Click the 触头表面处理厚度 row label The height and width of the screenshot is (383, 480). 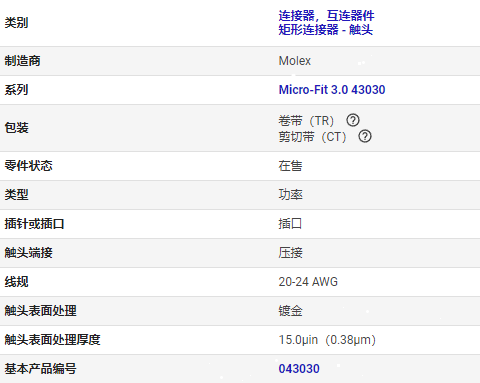coord(52,340)
